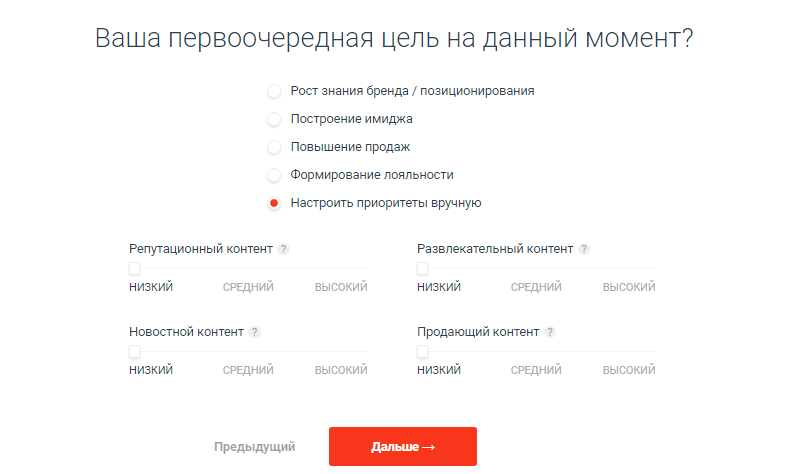
Task: Select Настроить приоритеты вручную option
Action: [x=274, y=203]
